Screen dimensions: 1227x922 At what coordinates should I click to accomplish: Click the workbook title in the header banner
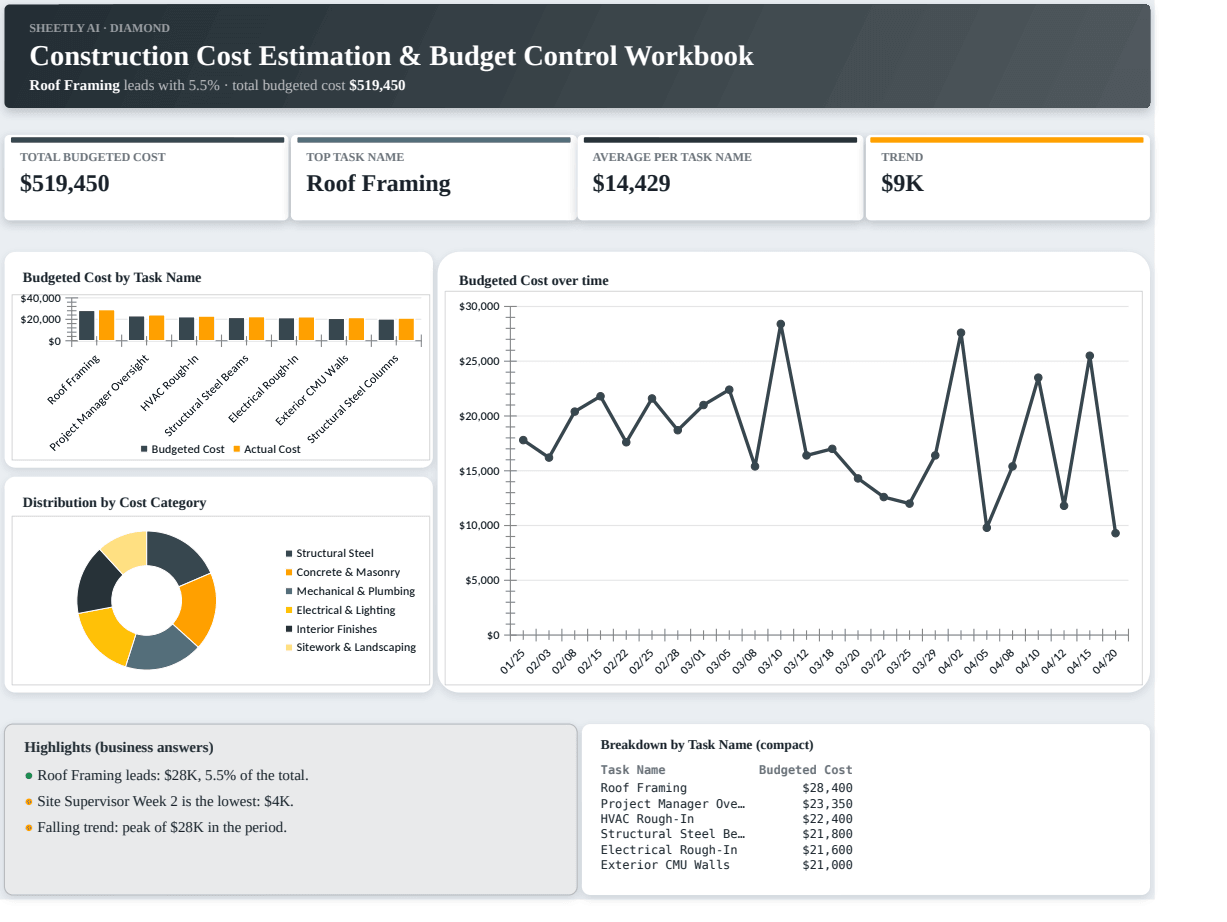391,56
